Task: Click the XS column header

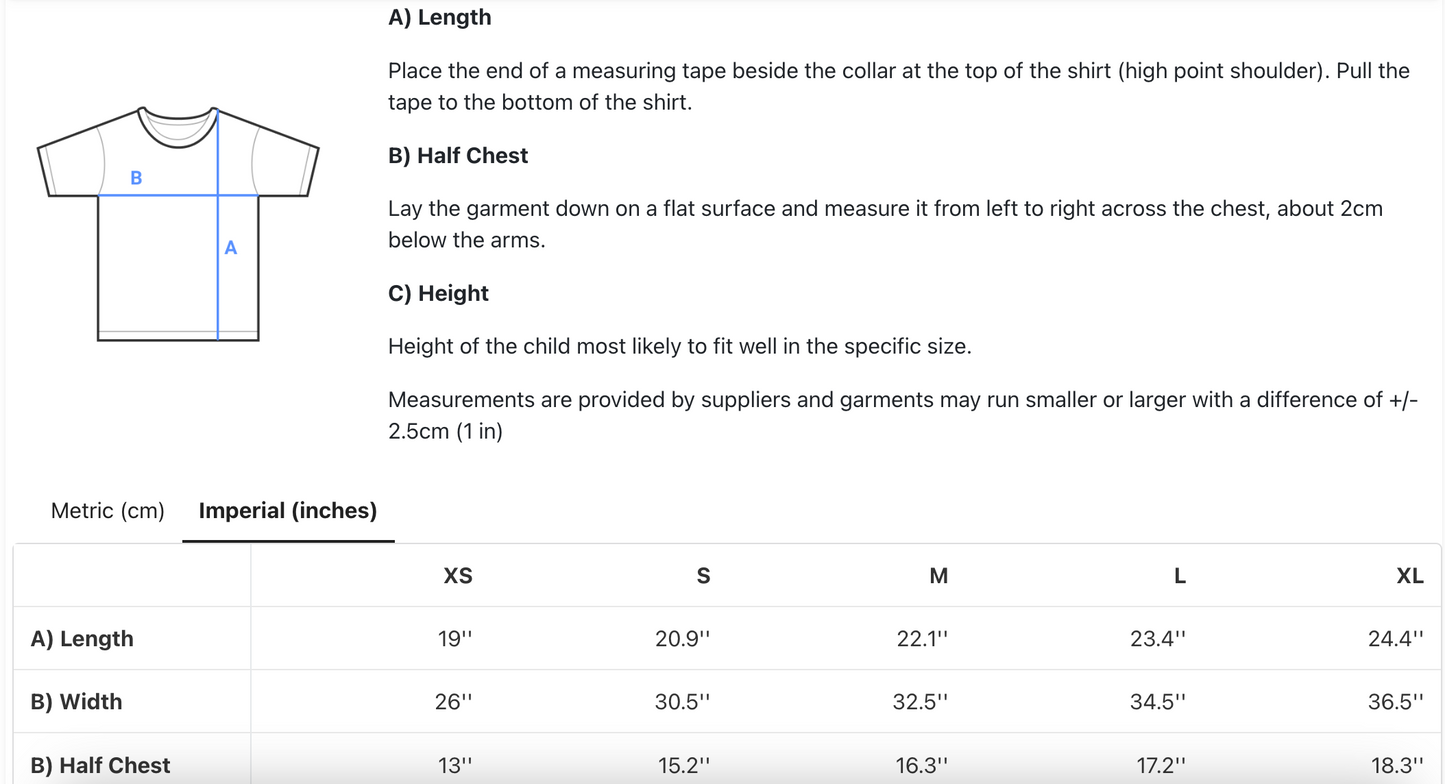Action: pyautogui.click(x=458, y=576)
